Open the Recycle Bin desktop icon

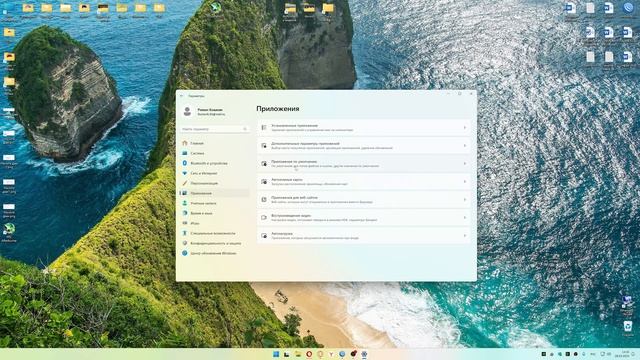click(x=628, y=328)
